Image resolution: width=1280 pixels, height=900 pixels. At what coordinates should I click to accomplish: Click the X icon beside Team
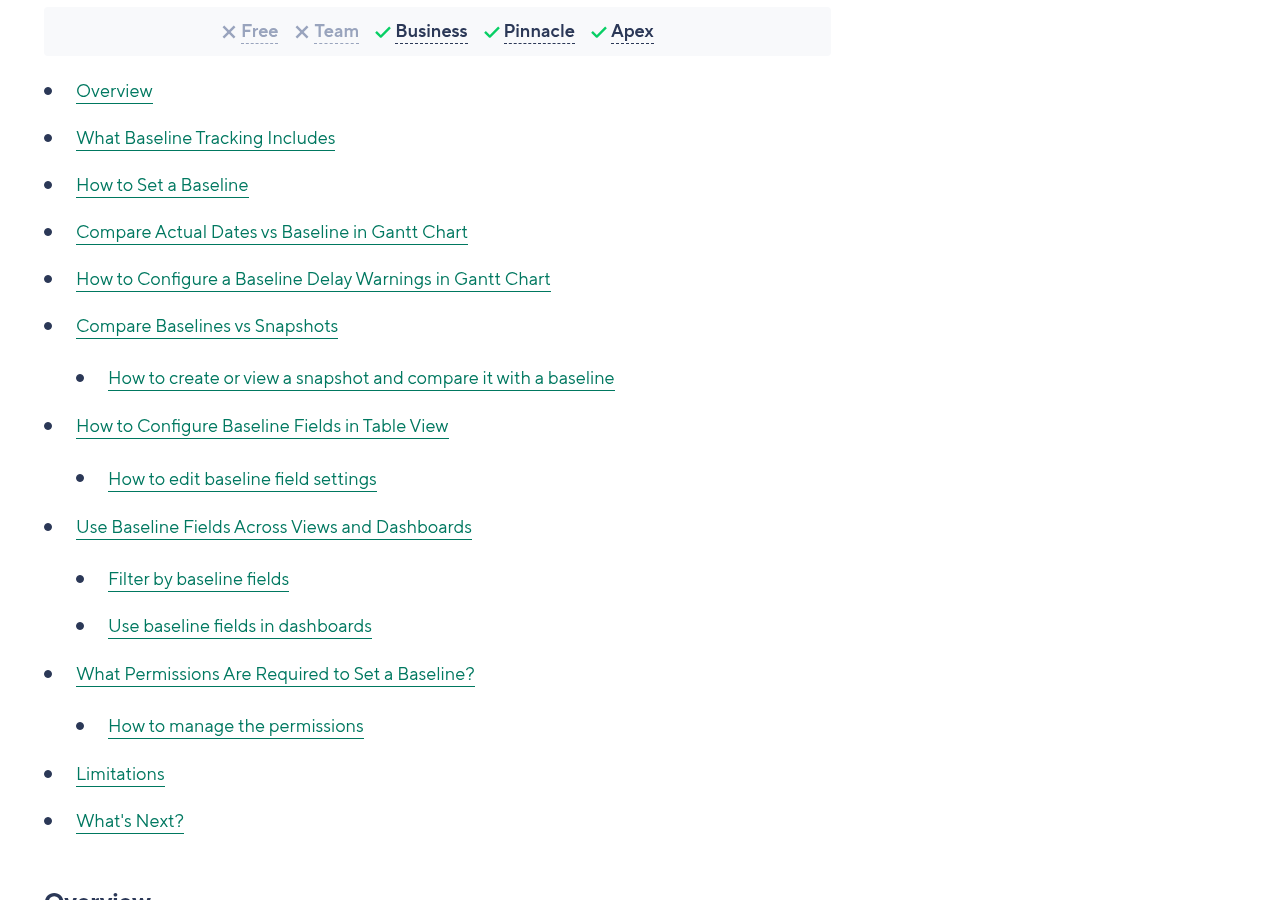(302, 33)
